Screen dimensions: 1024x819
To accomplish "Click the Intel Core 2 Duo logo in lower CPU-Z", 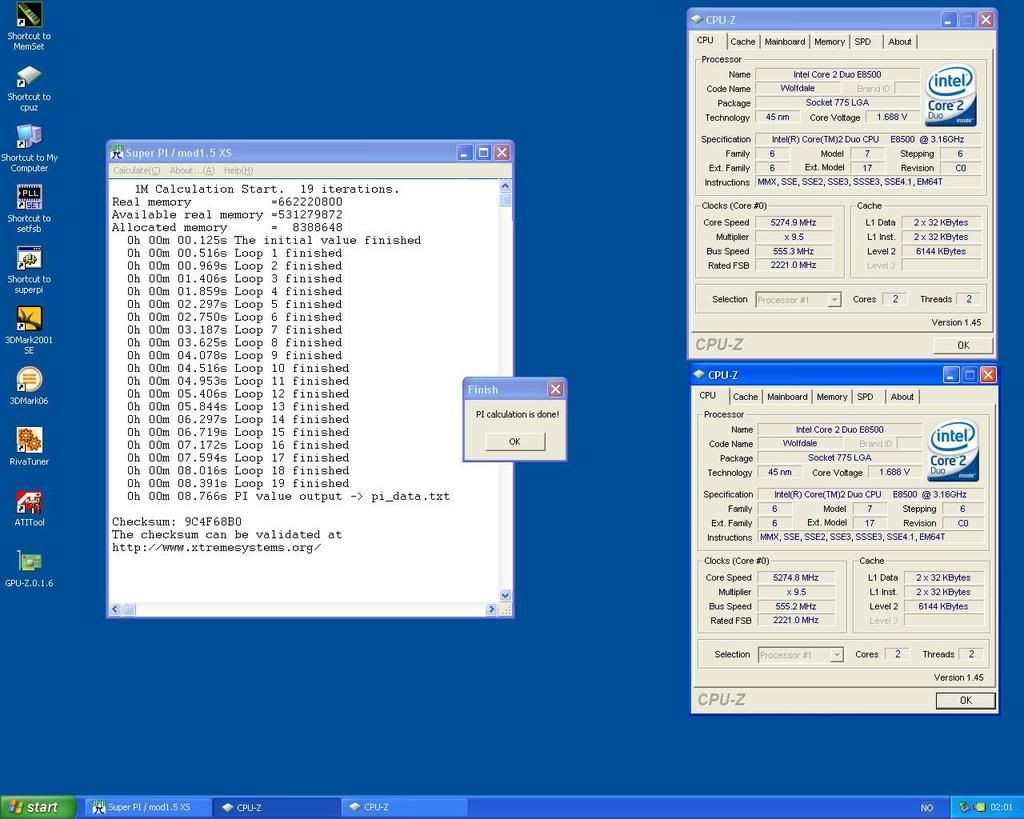I will click(x=953, y=450).
